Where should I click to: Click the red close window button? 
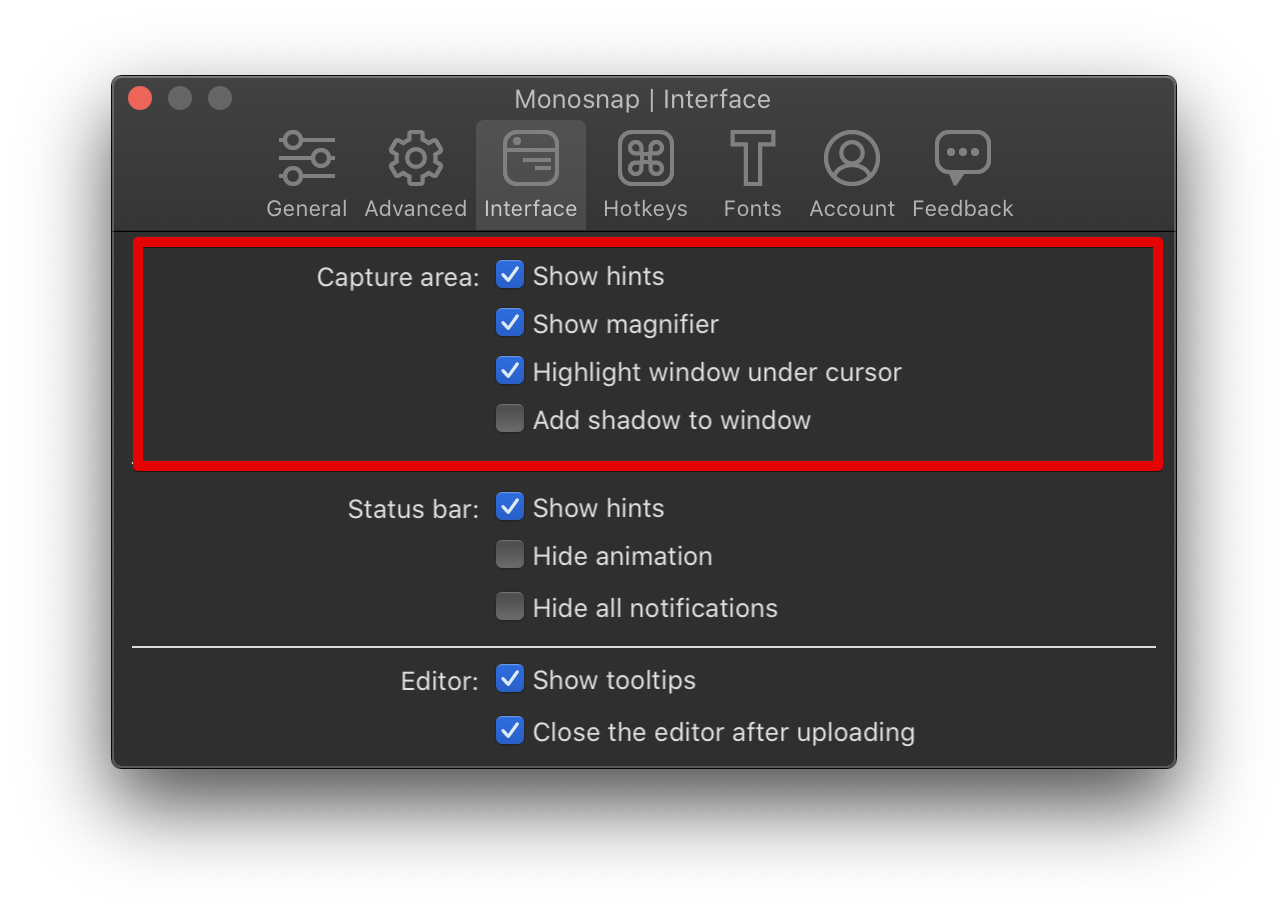point(140,98)
